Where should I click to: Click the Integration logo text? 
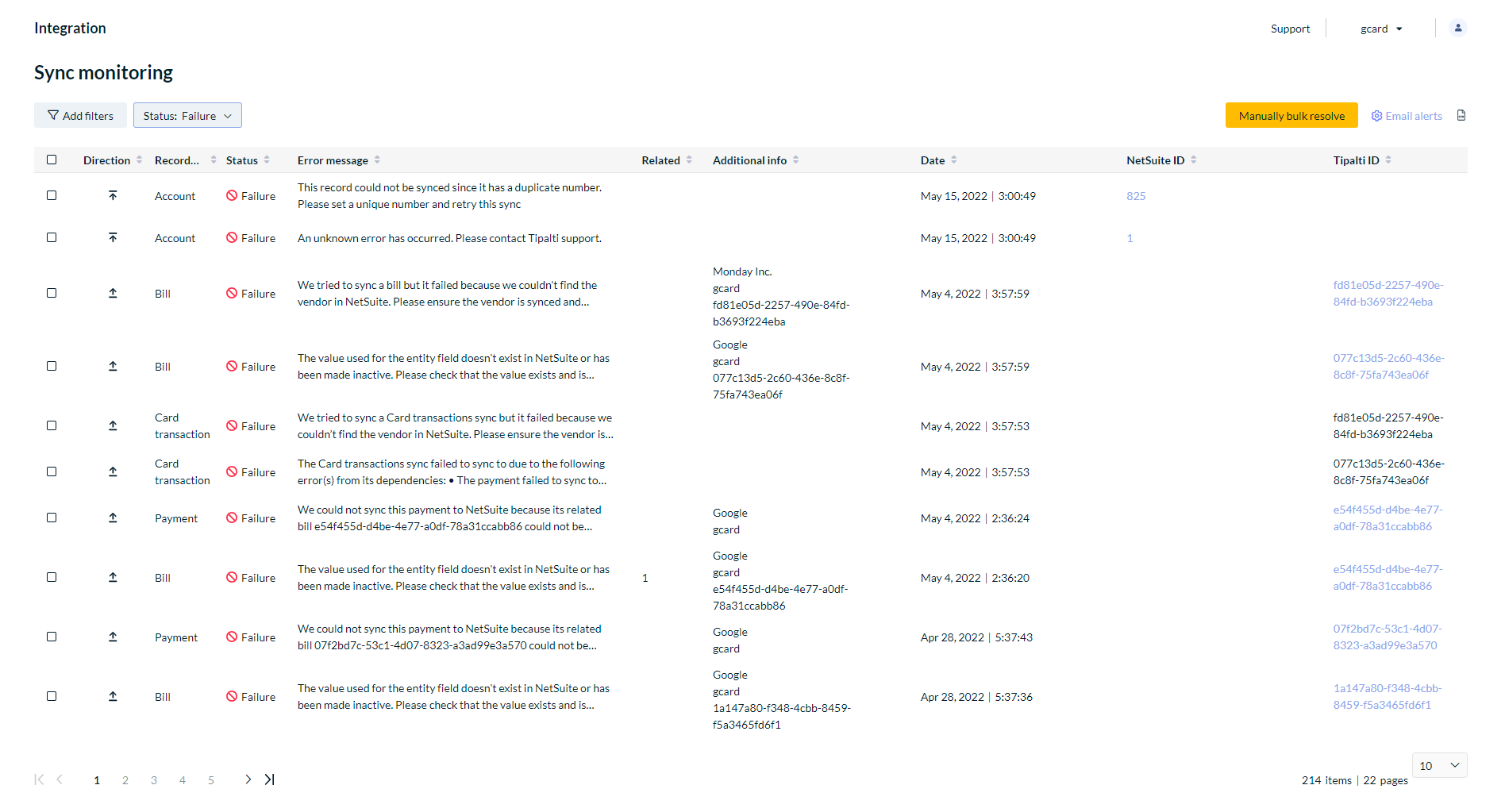pos(70,28)
